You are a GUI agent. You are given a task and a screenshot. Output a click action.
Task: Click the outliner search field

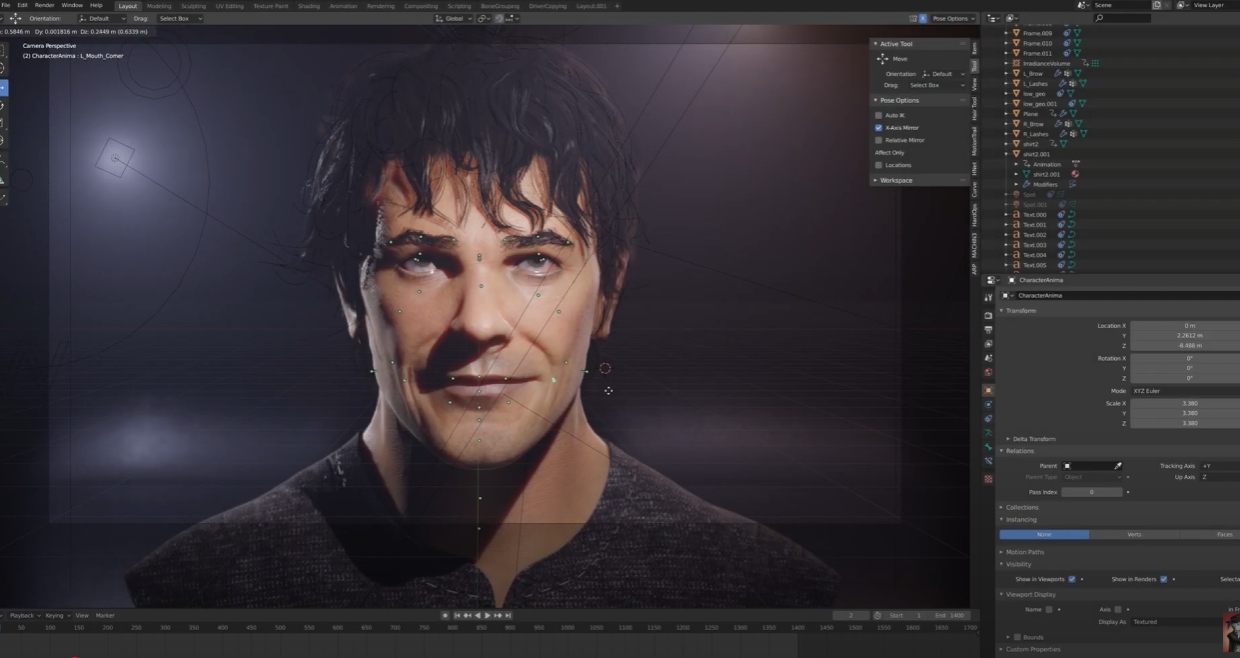[1122, 19]
